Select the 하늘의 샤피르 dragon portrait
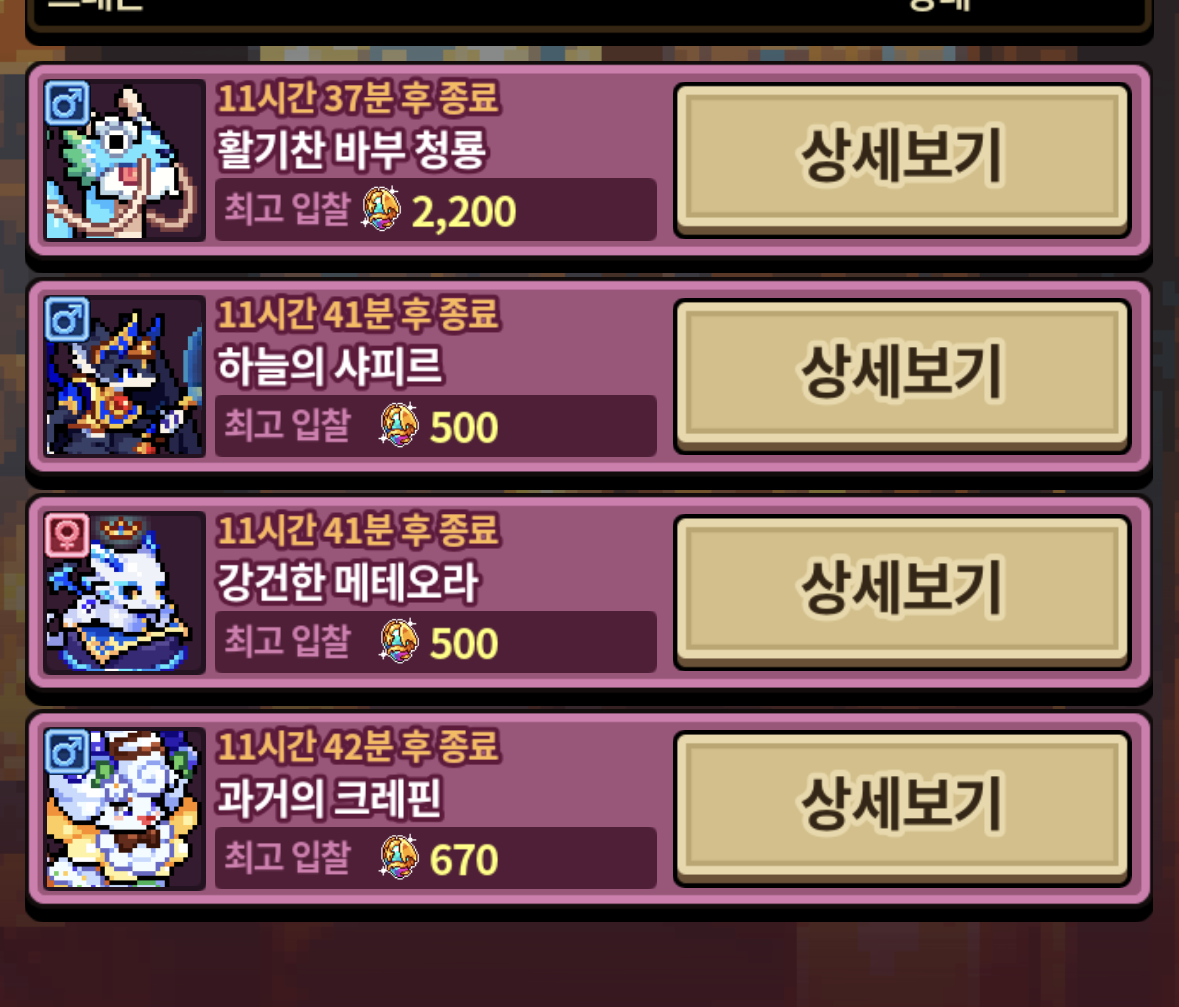The image size is (1179, 1007). click(125, 376)
